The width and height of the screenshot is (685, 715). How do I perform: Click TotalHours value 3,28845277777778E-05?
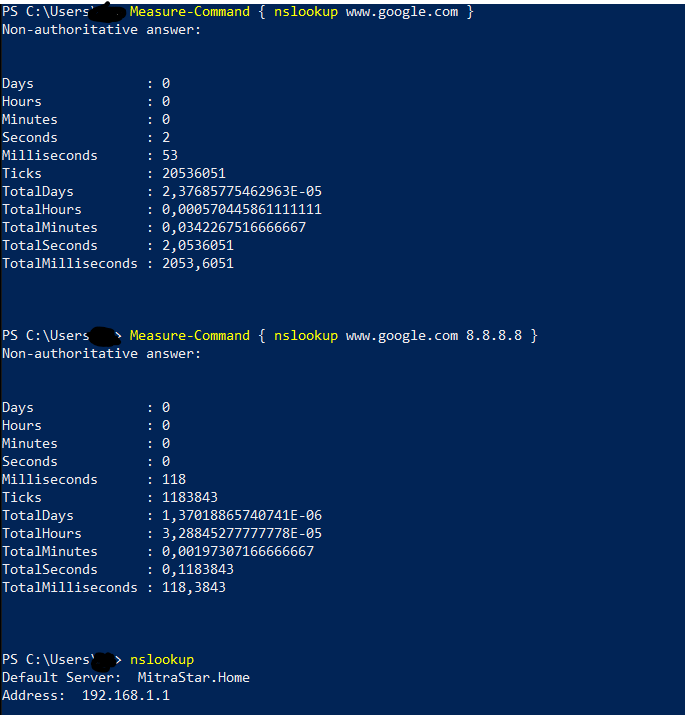tap(242, 534)
